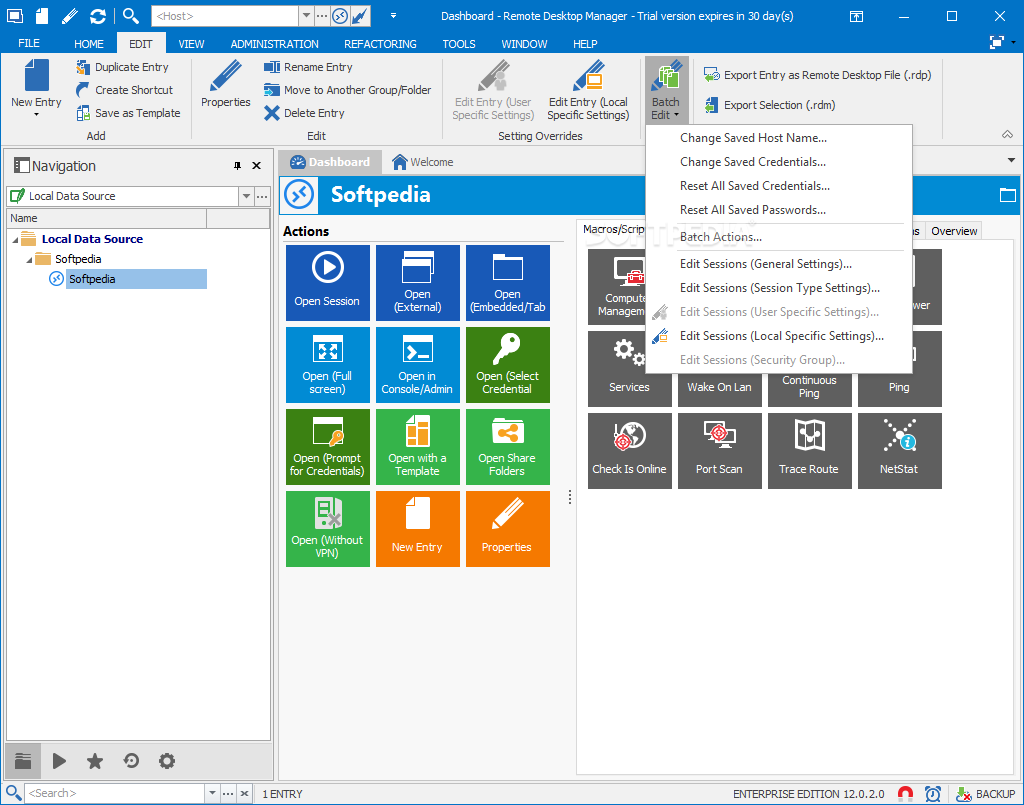Click the Open Share Folders tile
The width and height of the screenshot is (1024, 805).
click(x=507, y=447)
